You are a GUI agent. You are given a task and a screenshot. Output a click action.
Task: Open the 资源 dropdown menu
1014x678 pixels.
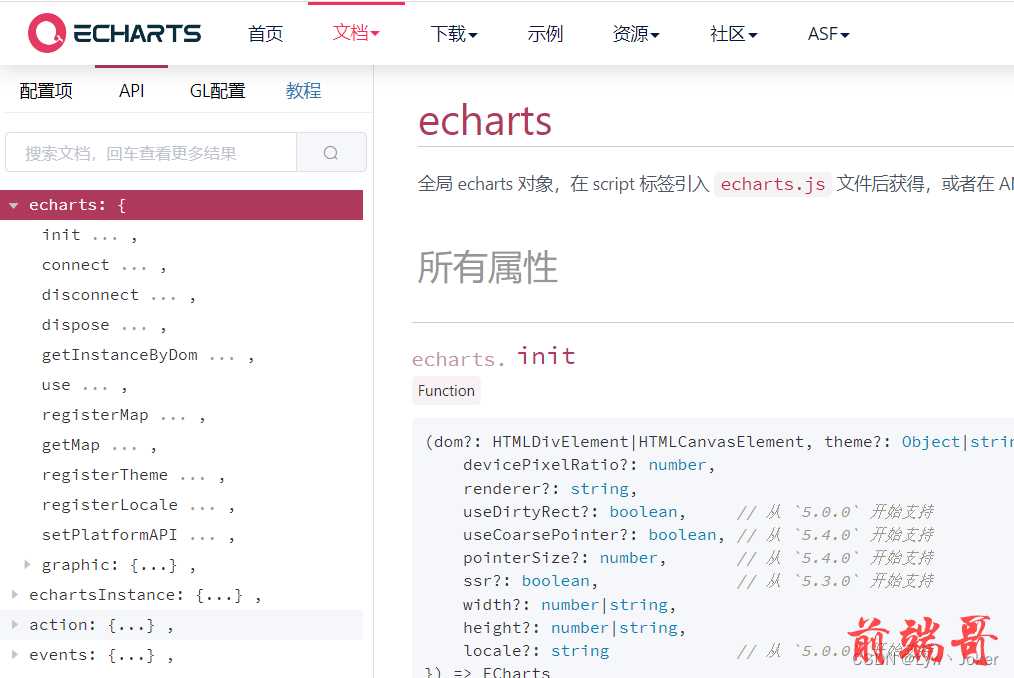pos(636,34)
